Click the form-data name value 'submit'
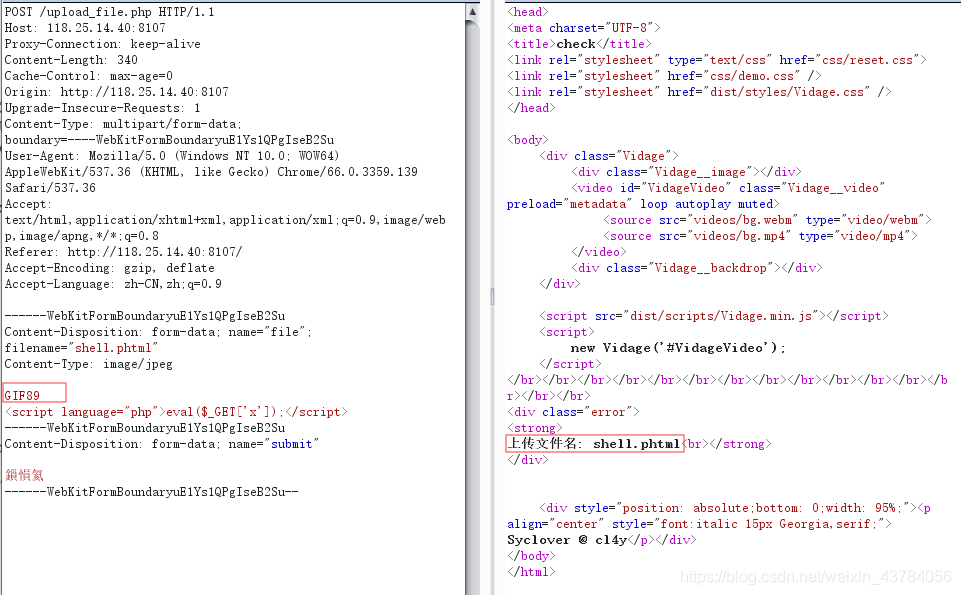 coord(292,444)
